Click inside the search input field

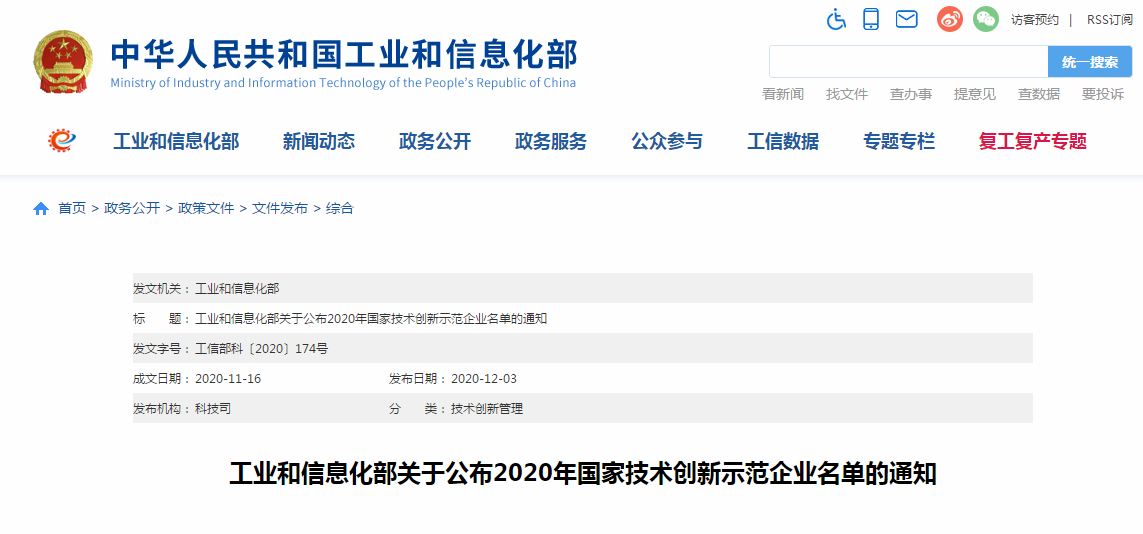pos(907,62)
